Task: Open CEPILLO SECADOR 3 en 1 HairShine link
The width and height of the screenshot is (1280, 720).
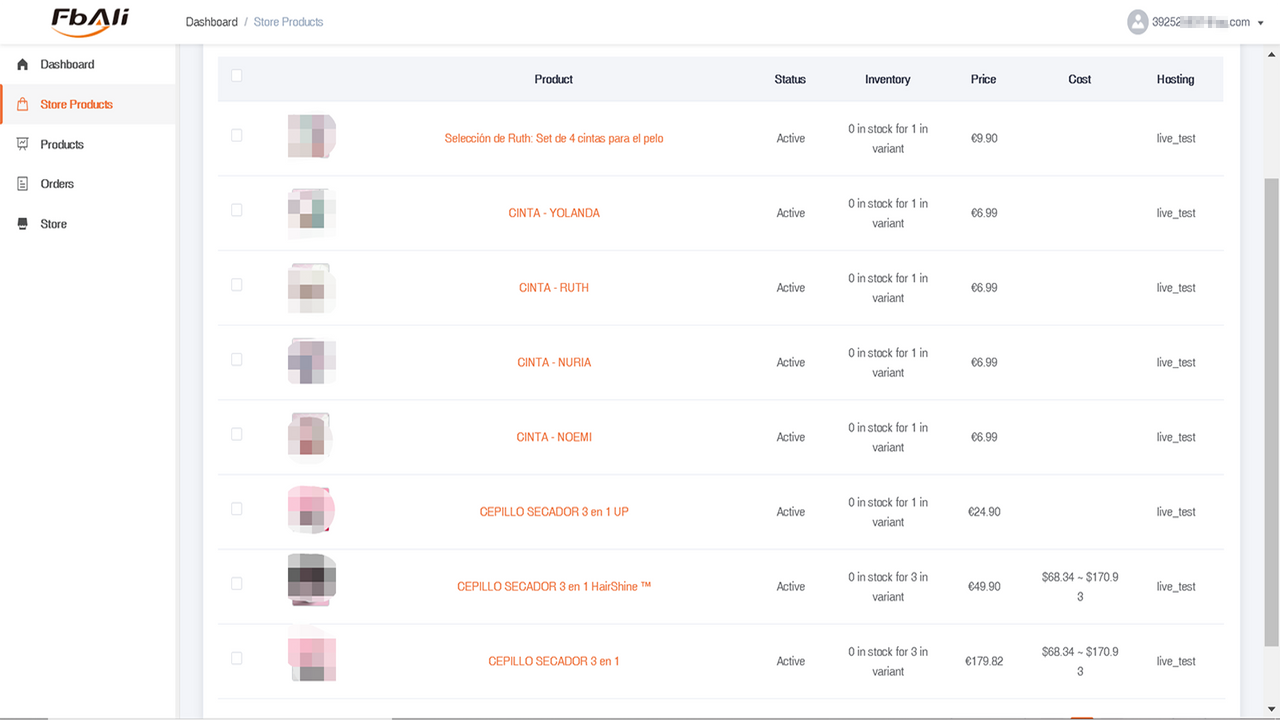Action: click(554, 587)
